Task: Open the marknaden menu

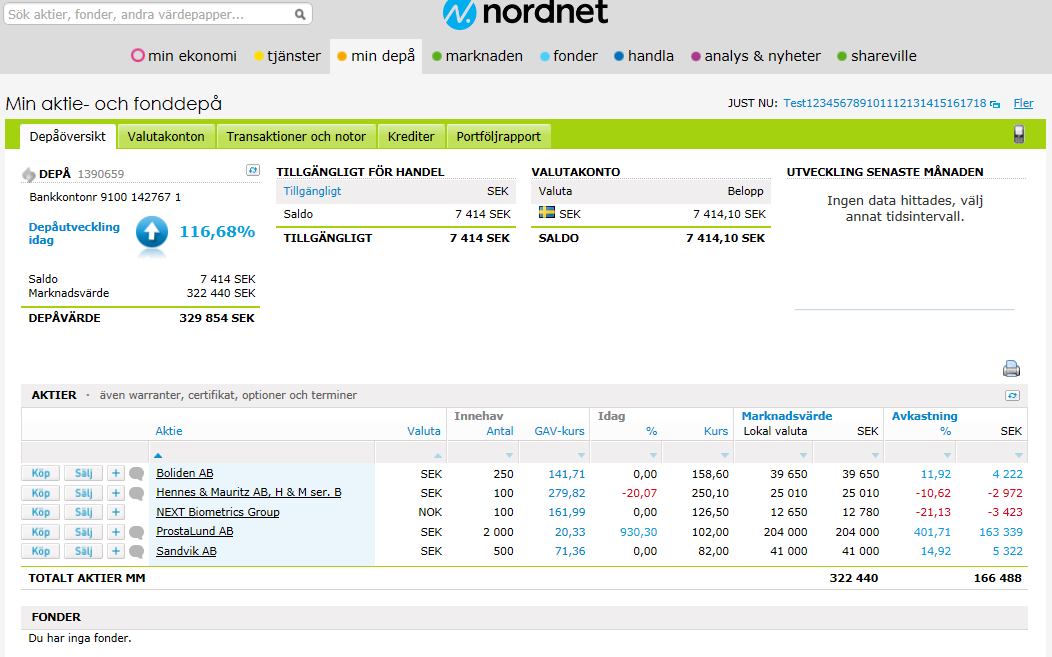Action: click(x=477, y=56)
